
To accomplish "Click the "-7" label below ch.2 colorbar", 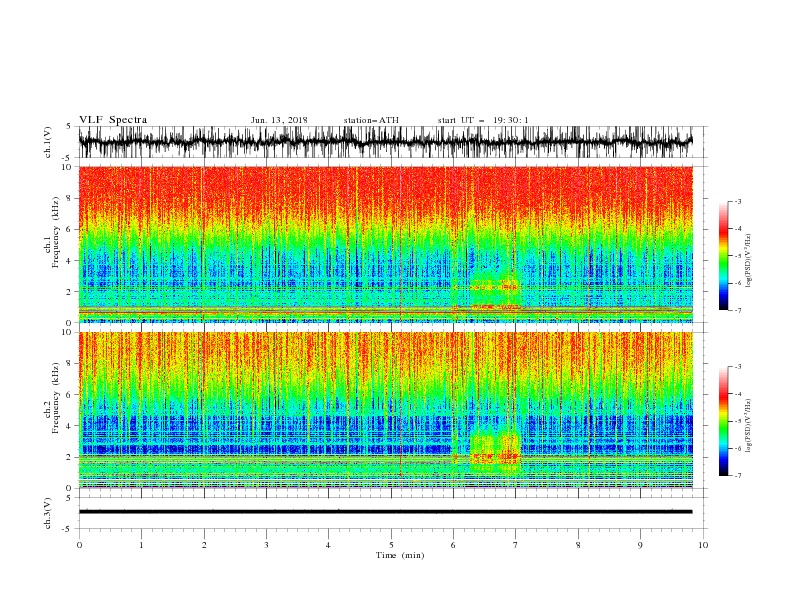I will [x=738, y=476].
